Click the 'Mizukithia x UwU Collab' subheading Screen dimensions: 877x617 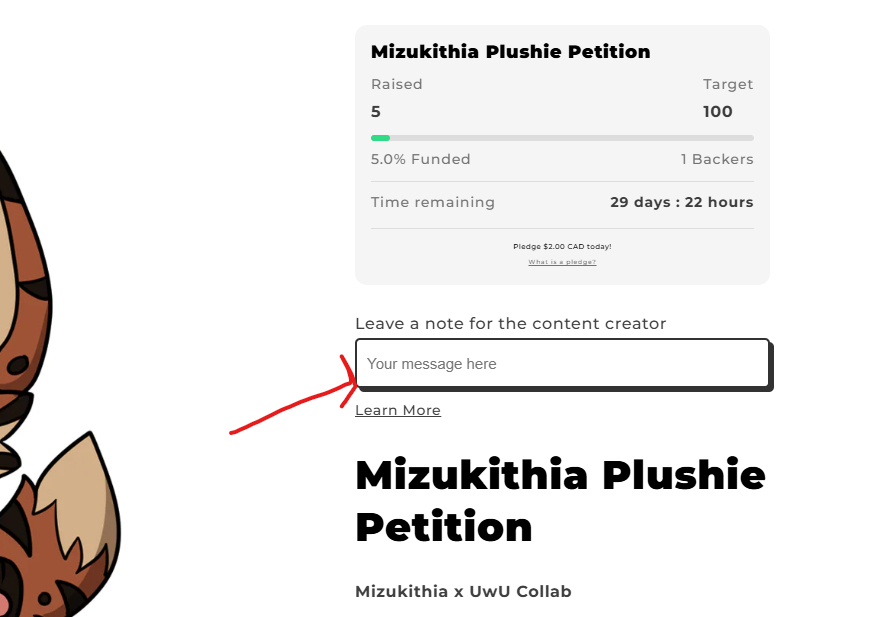463,591
